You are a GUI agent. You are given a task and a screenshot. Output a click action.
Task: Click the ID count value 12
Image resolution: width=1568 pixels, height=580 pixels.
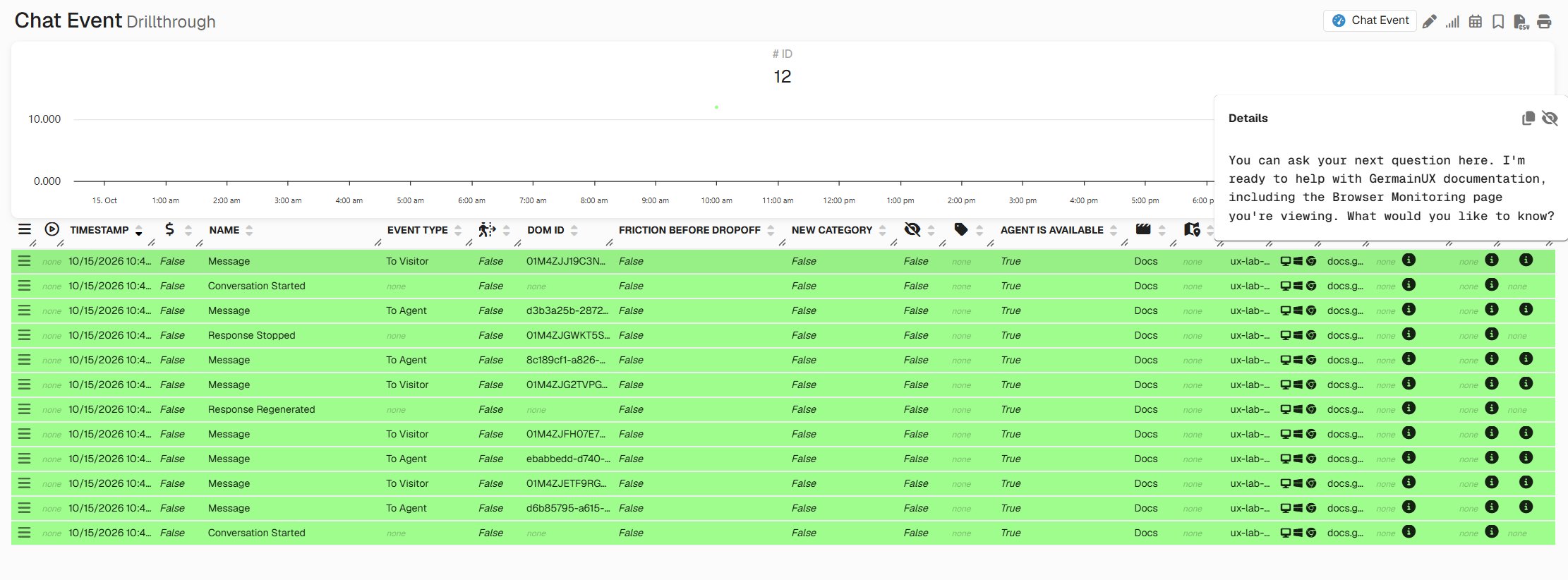point(782,76)
